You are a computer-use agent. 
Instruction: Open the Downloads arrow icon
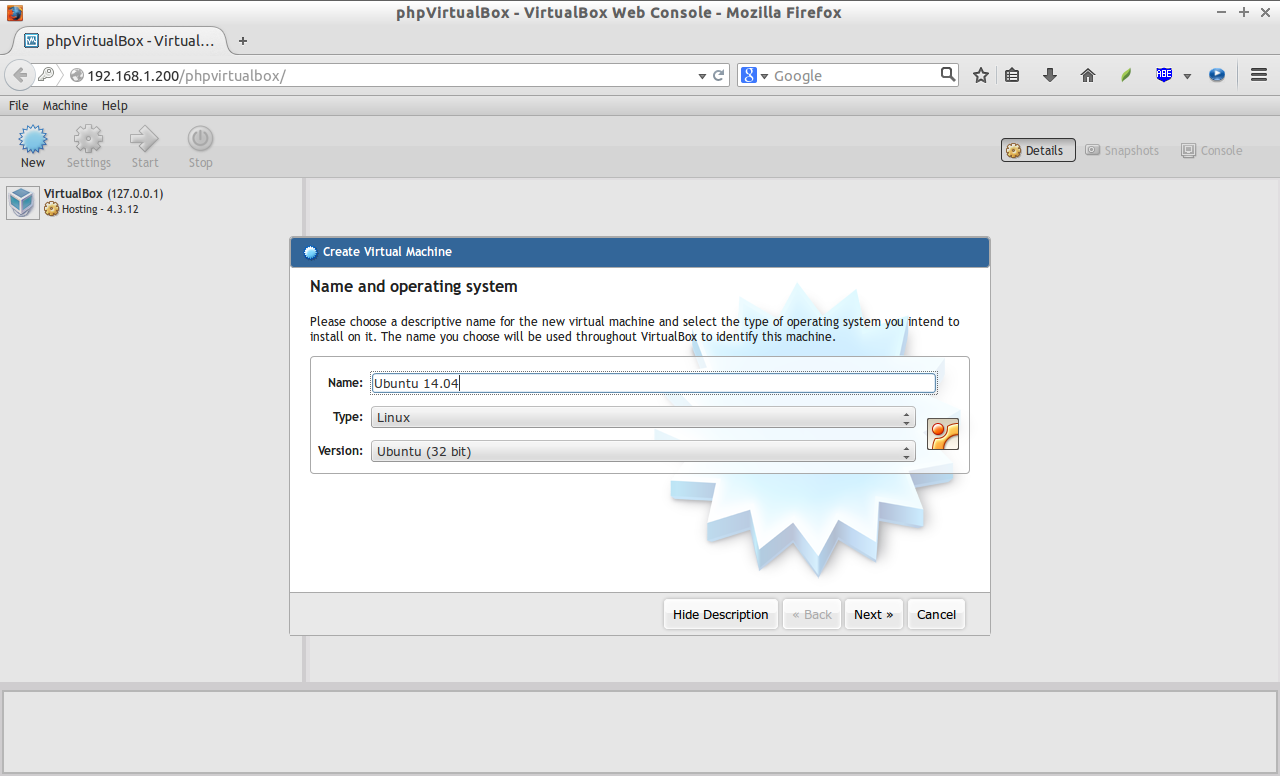click(1050, 75)
